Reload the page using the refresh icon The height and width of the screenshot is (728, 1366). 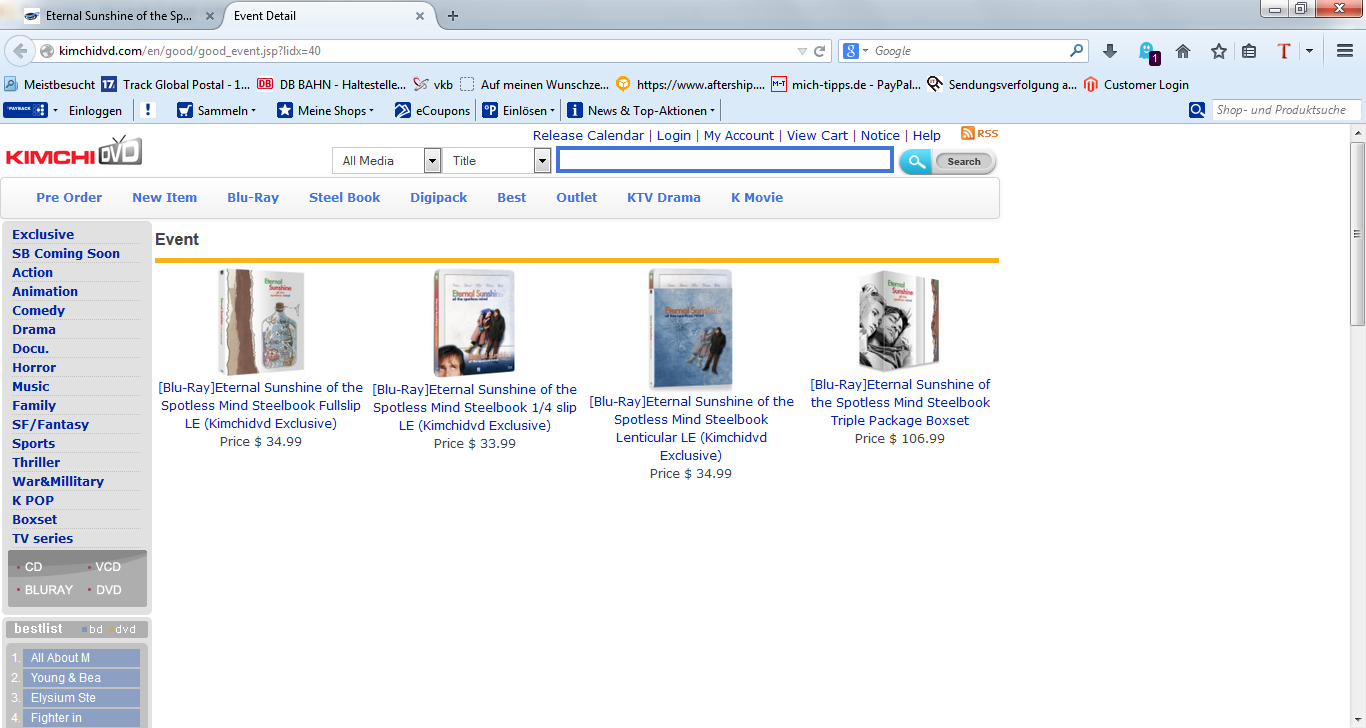click(x=820, y=51)
